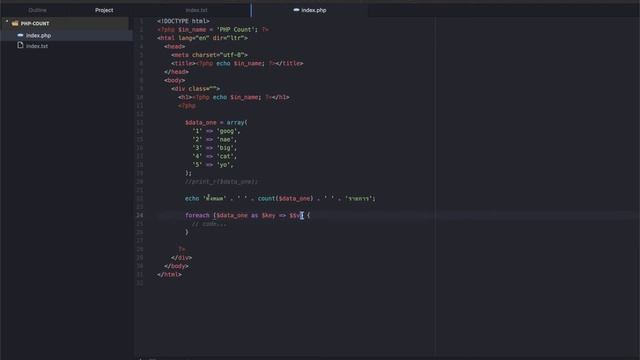The height and width of the screenshot is (360, 640).
Task: Click the closing </html> tag
Action: pos(169,274)
